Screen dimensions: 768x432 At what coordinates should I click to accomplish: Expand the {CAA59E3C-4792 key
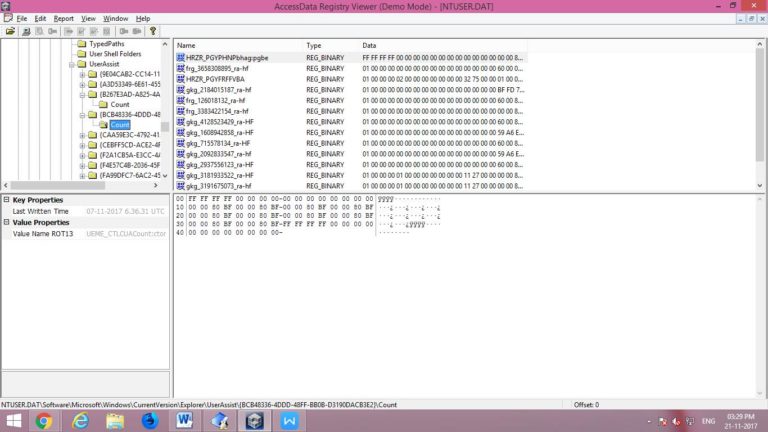82,135
